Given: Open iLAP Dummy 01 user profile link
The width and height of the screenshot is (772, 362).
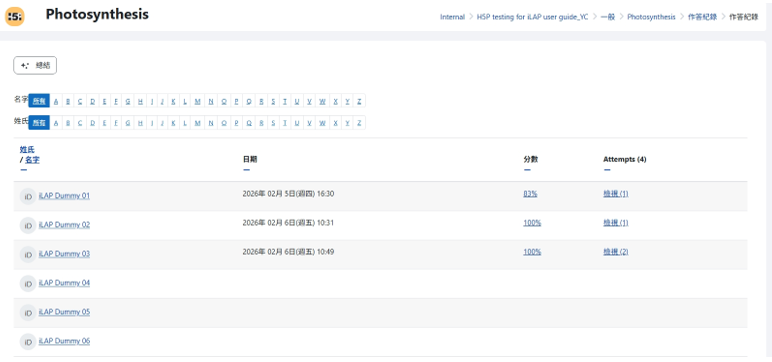Looking at the screenshot, I should point(64,196).
